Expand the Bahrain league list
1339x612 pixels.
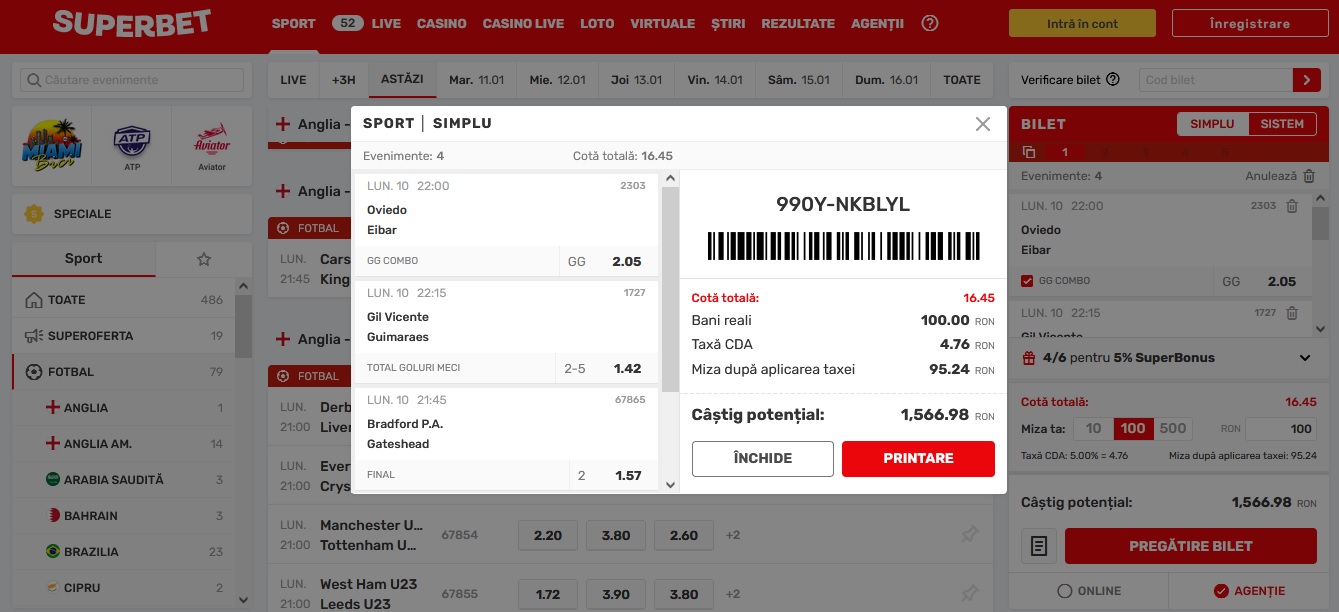123,516
